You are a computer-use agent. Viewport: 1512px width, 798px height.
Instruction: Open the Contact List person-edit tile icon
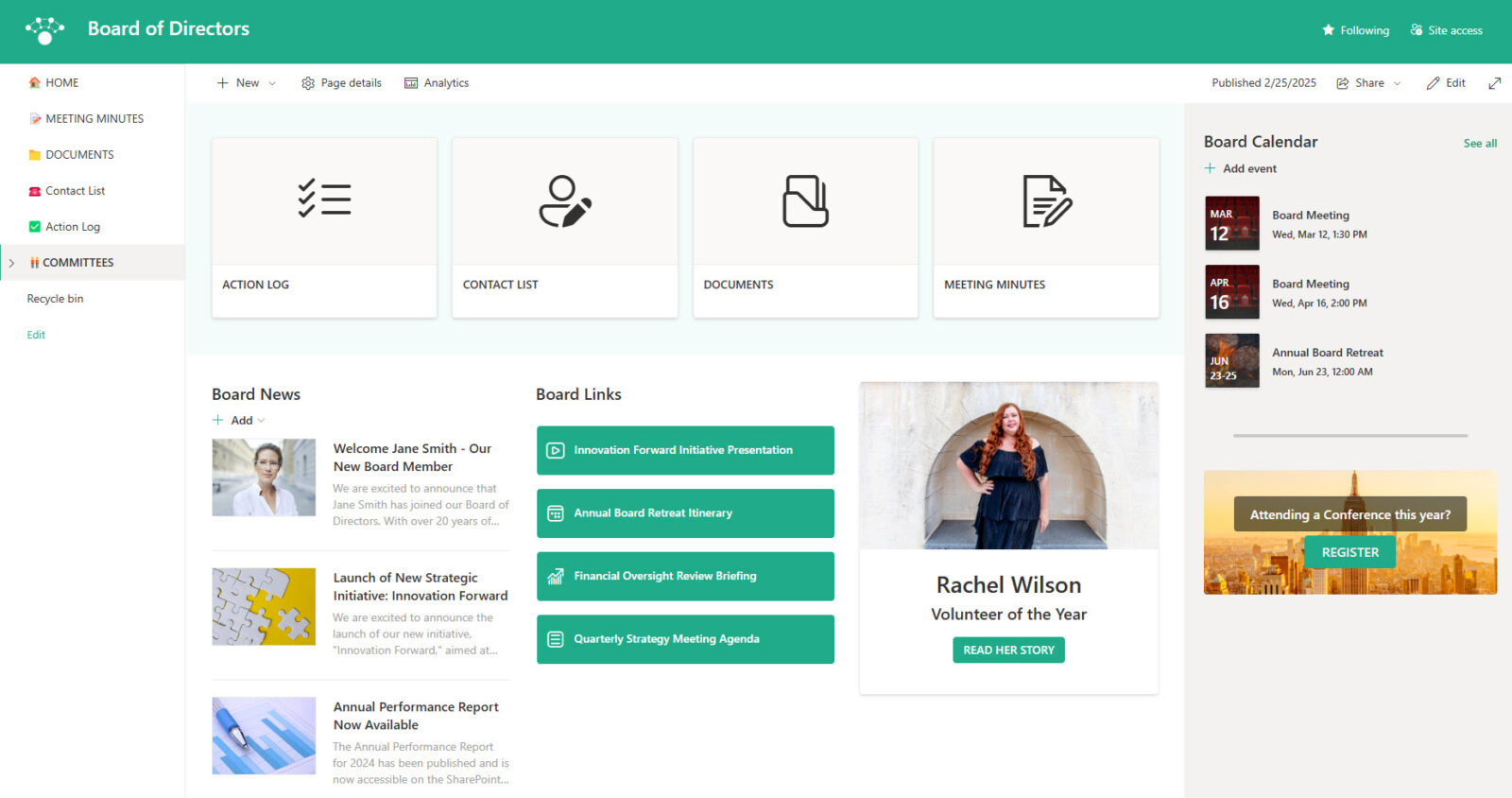tap(565, 201)
